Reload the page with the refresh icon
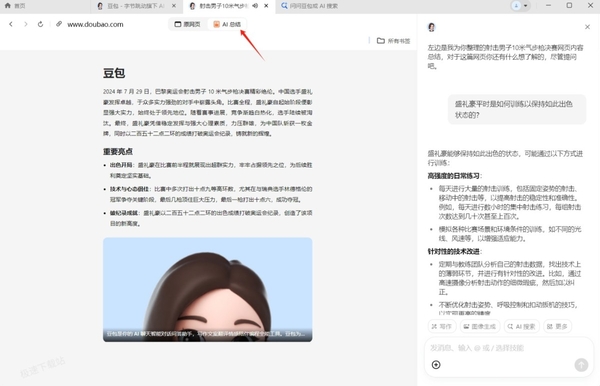600x386 pixels. [x=40, y=24]
